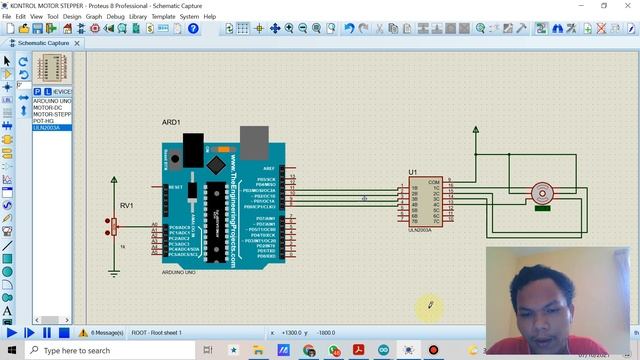Click the component preview thumbnail
The height and width of the screenshot is (360, 640).
52,68
